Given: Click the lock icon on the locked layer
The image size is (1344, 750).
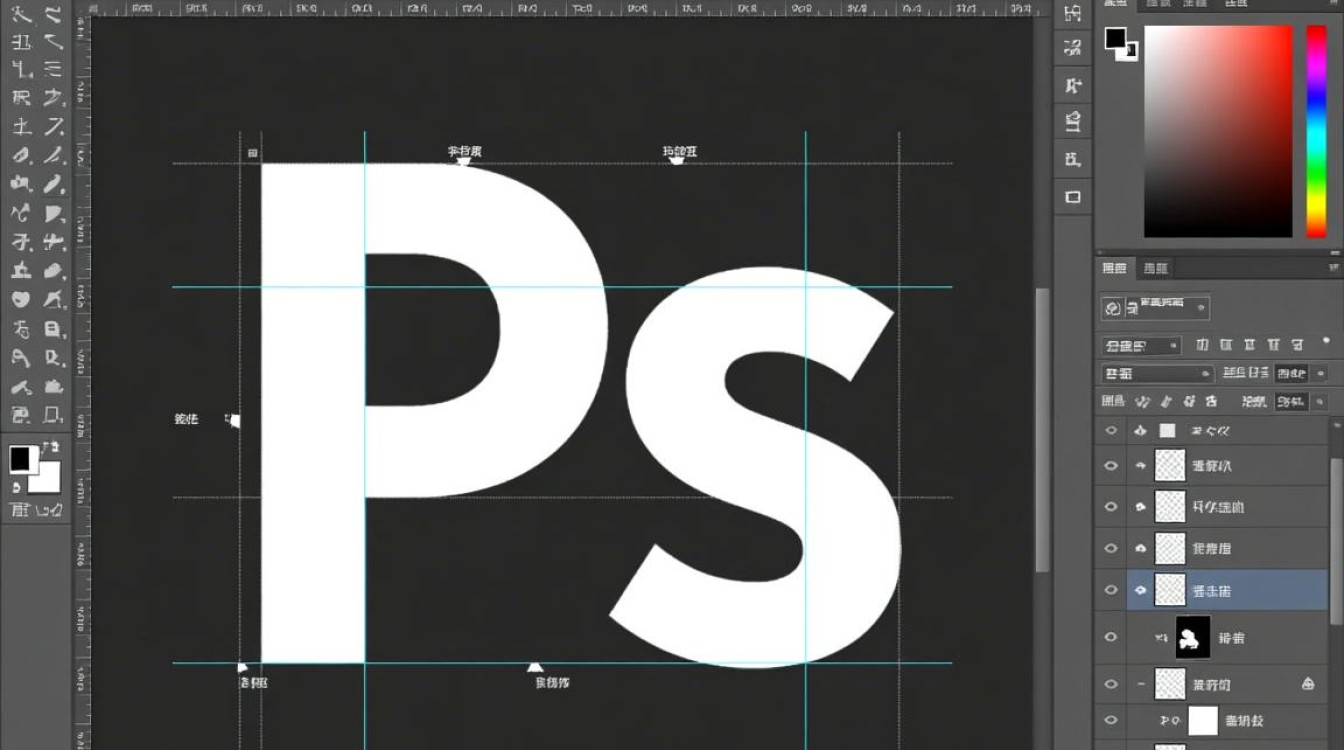Looking at the screenshot, I should 1308,684.
